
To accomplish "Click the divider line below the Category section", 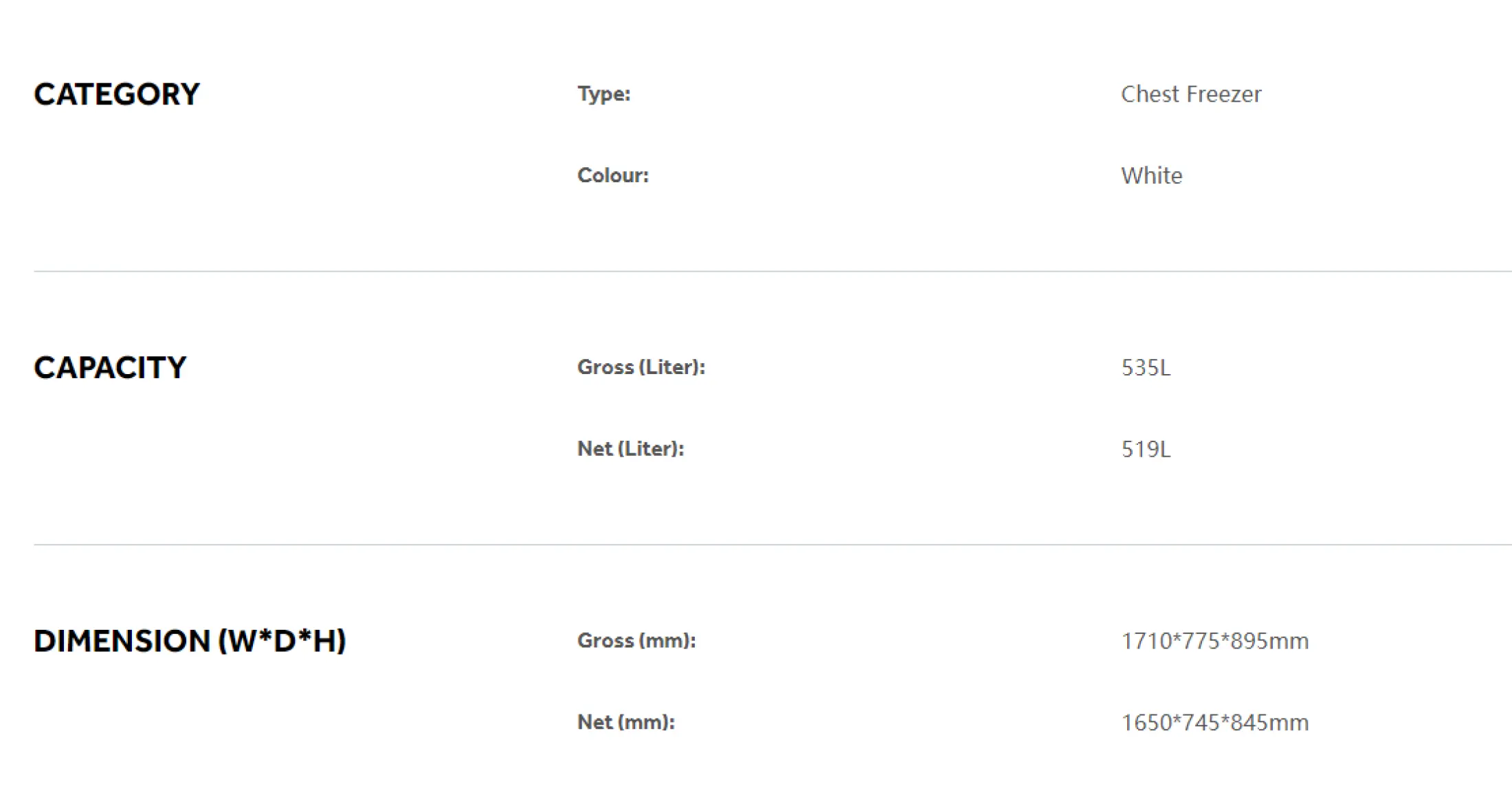I will point(772,271).
